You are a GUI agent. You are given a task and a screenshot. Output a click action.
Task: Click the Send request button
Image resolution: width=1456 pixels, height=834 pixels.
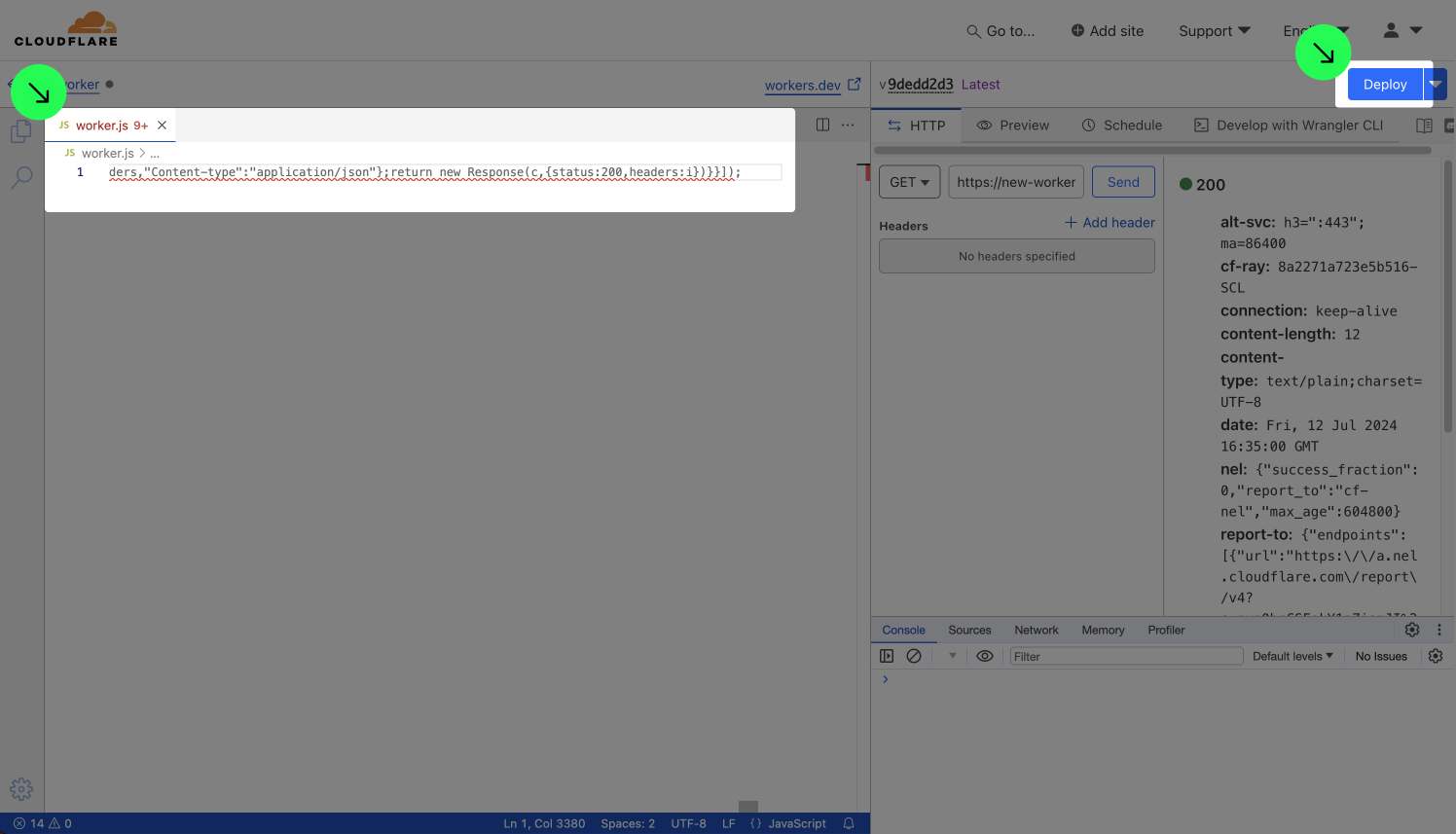(x=1123, y=182)
